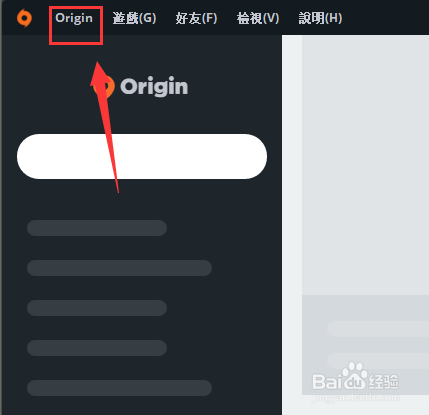This screenshot has height=415, width=429.
Task: Select the first sidebar placeholder item
Action: 97,228
